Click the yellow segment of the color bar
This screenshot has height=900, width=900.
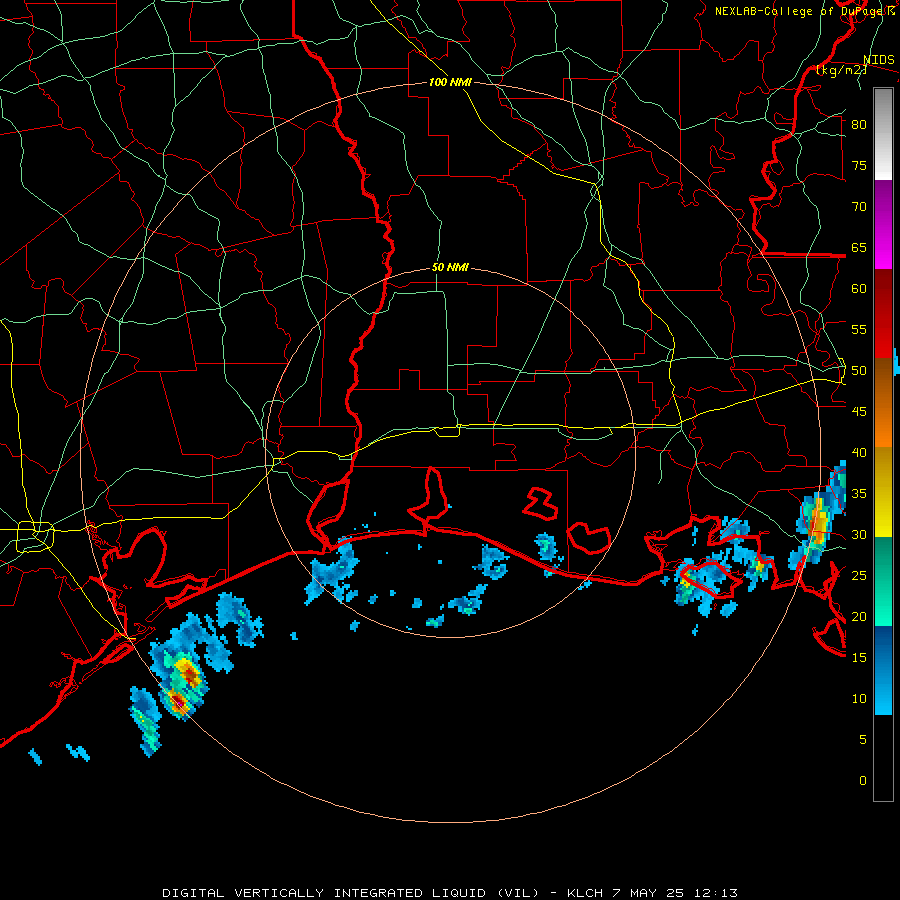tap(883, 492)
